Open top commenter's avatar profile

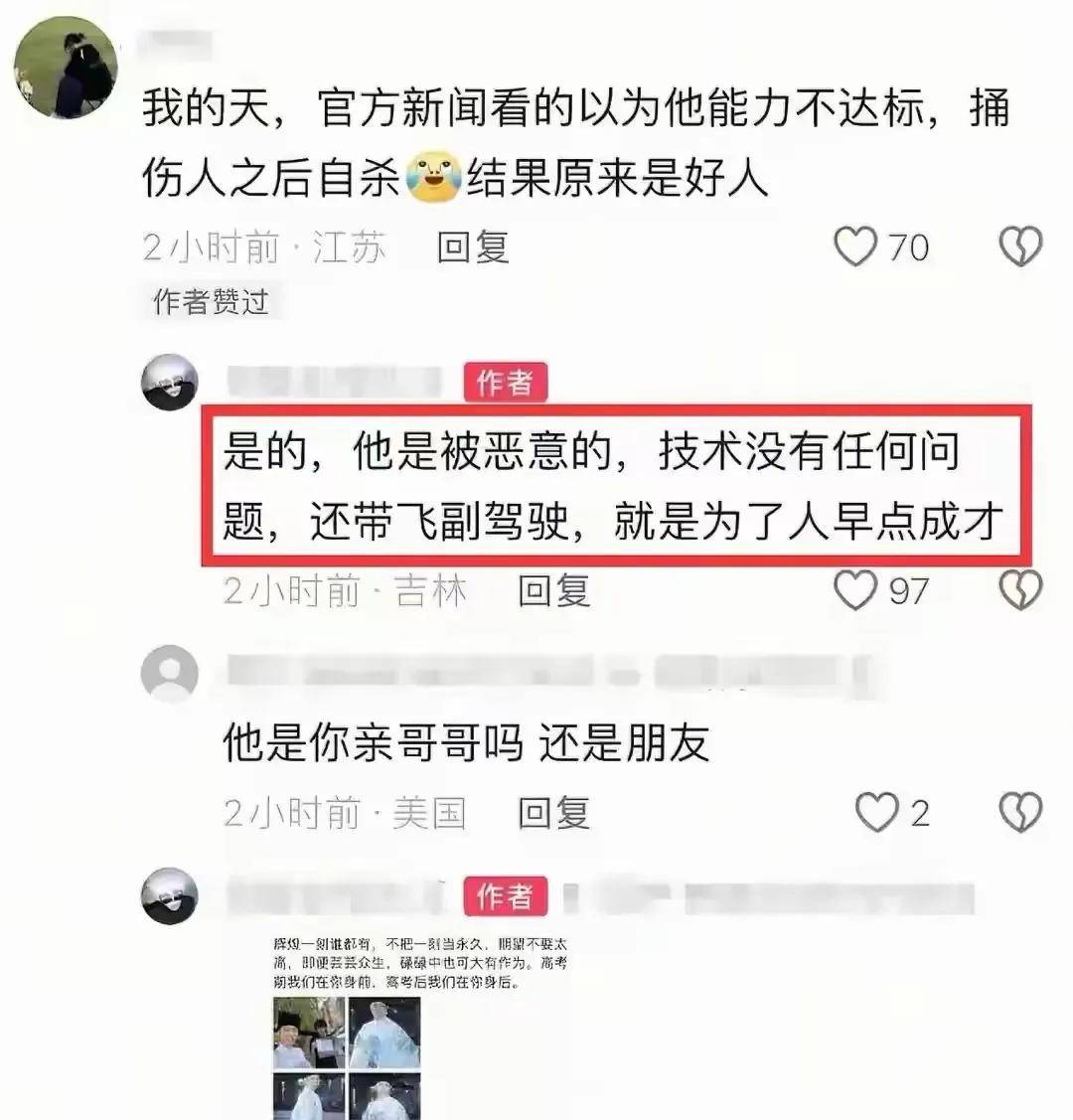(66, 67)
